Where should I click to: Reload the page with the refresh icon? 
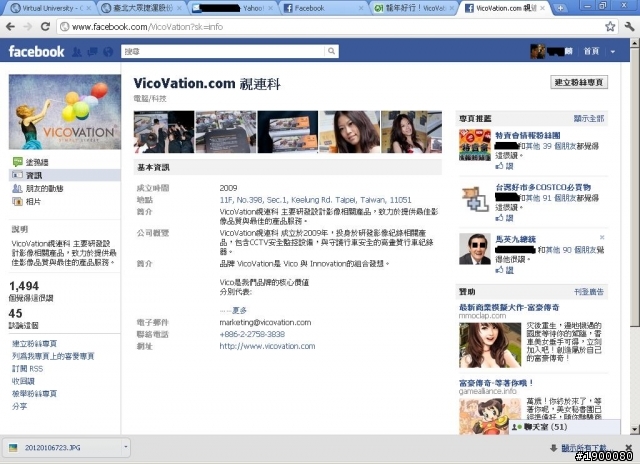pyautogui.click(x=45, y=27)
